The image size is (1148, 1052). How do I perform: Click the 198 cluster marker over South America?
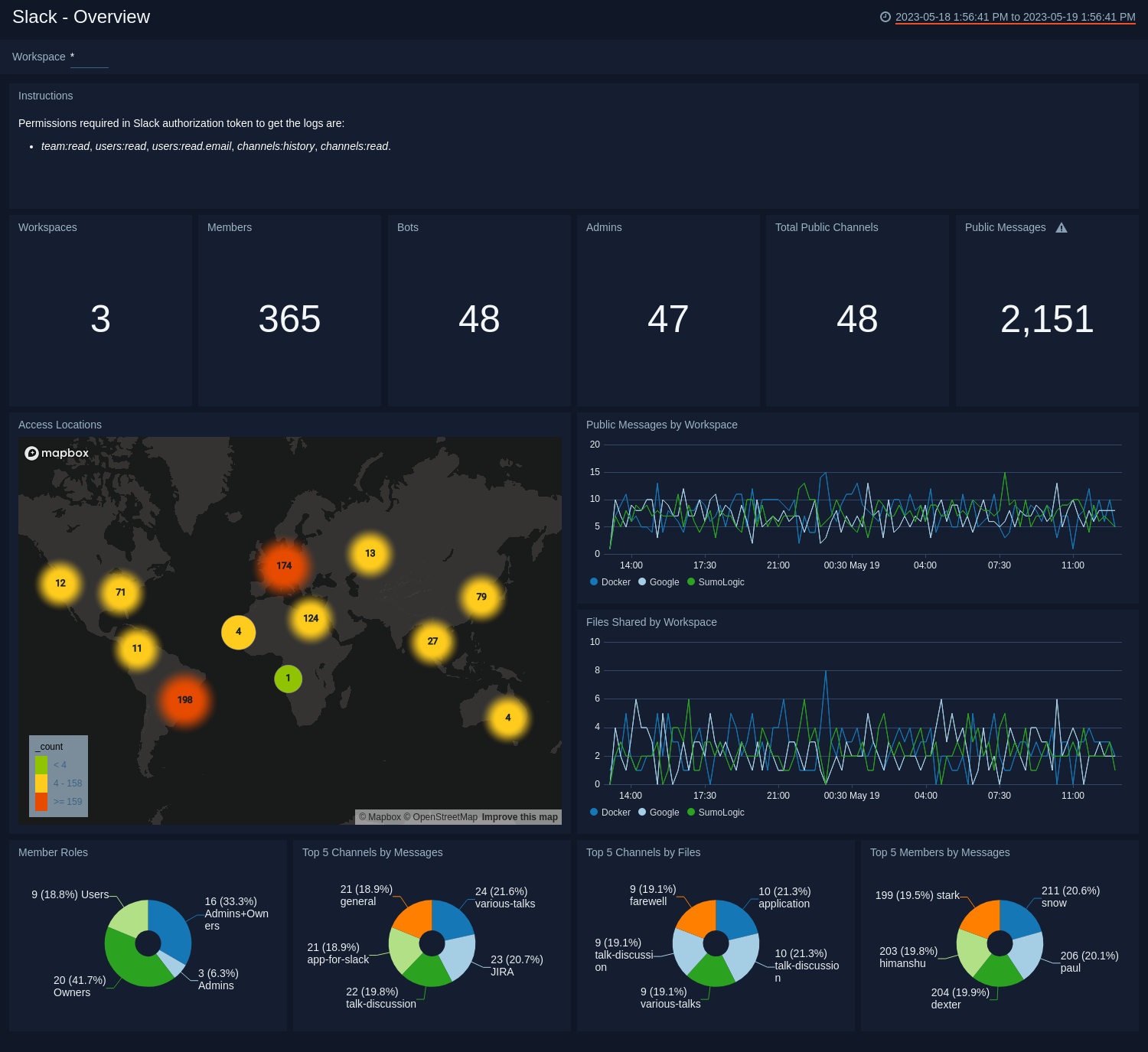[x=184, y=699]
